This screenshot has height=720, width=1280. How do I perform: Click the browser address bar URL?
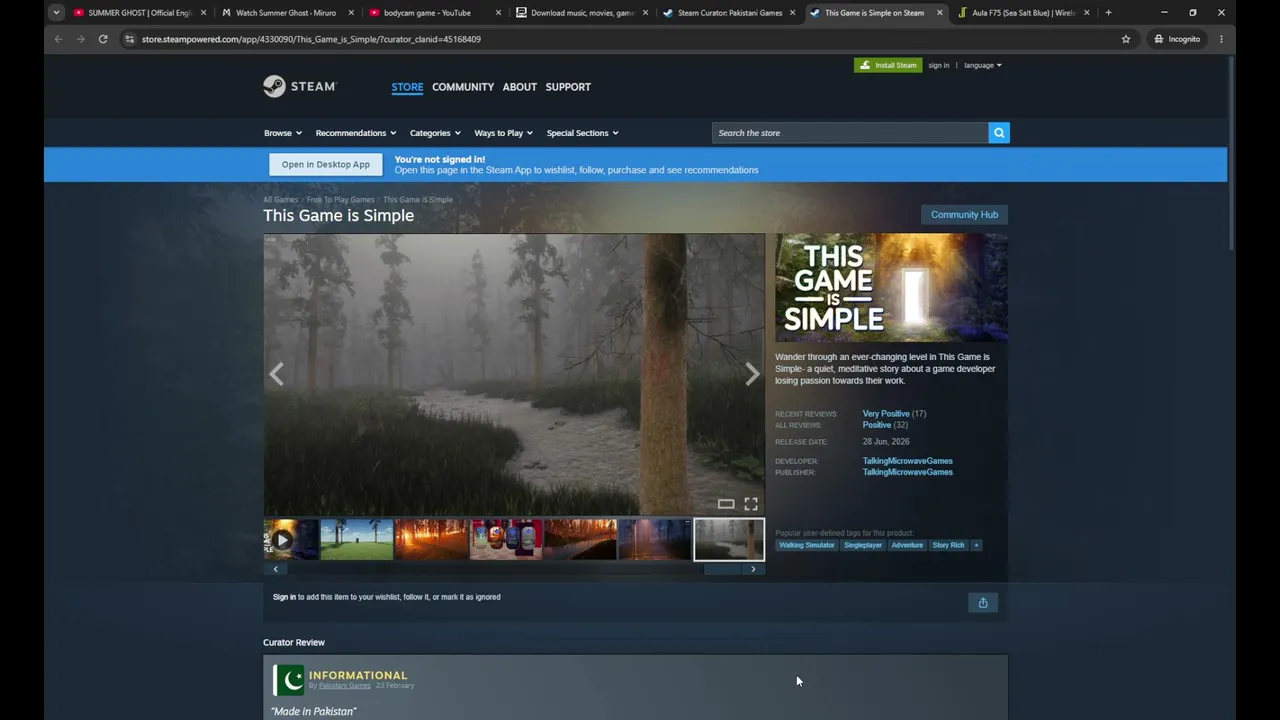coord(311,39)
